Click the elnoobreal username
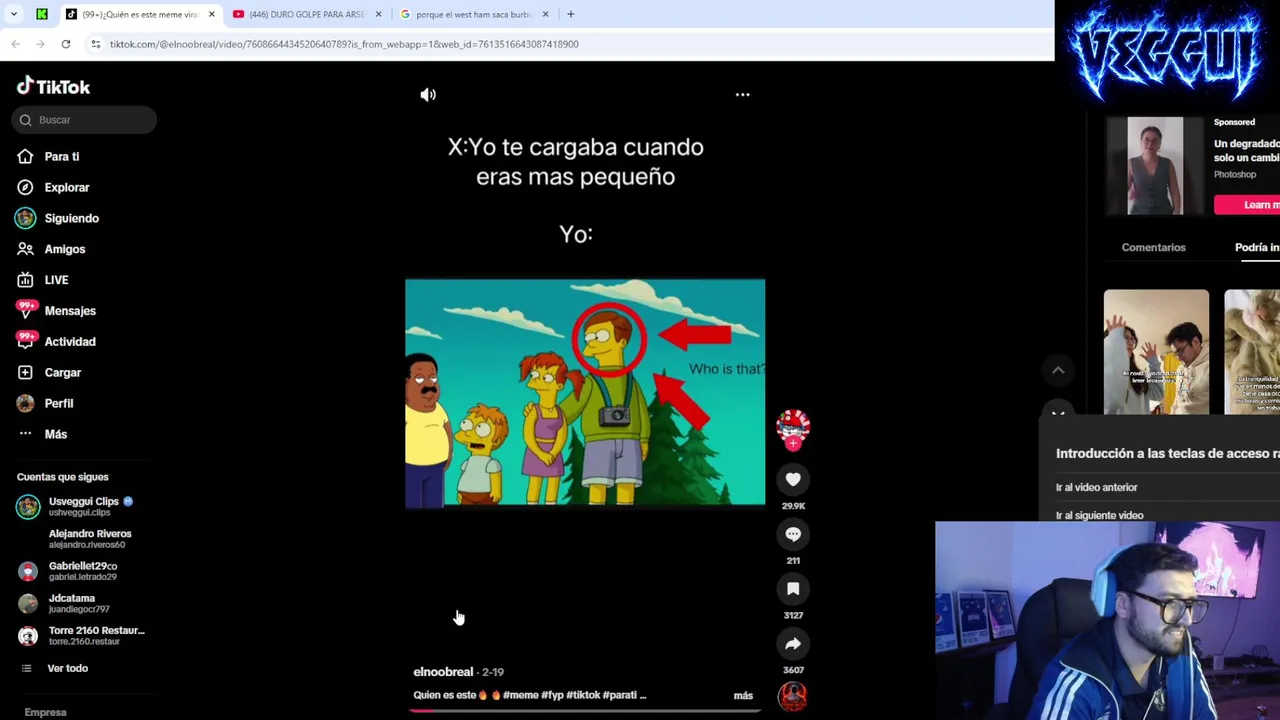This screenshot has height=720, width=1280. click(x=443, y=672)
